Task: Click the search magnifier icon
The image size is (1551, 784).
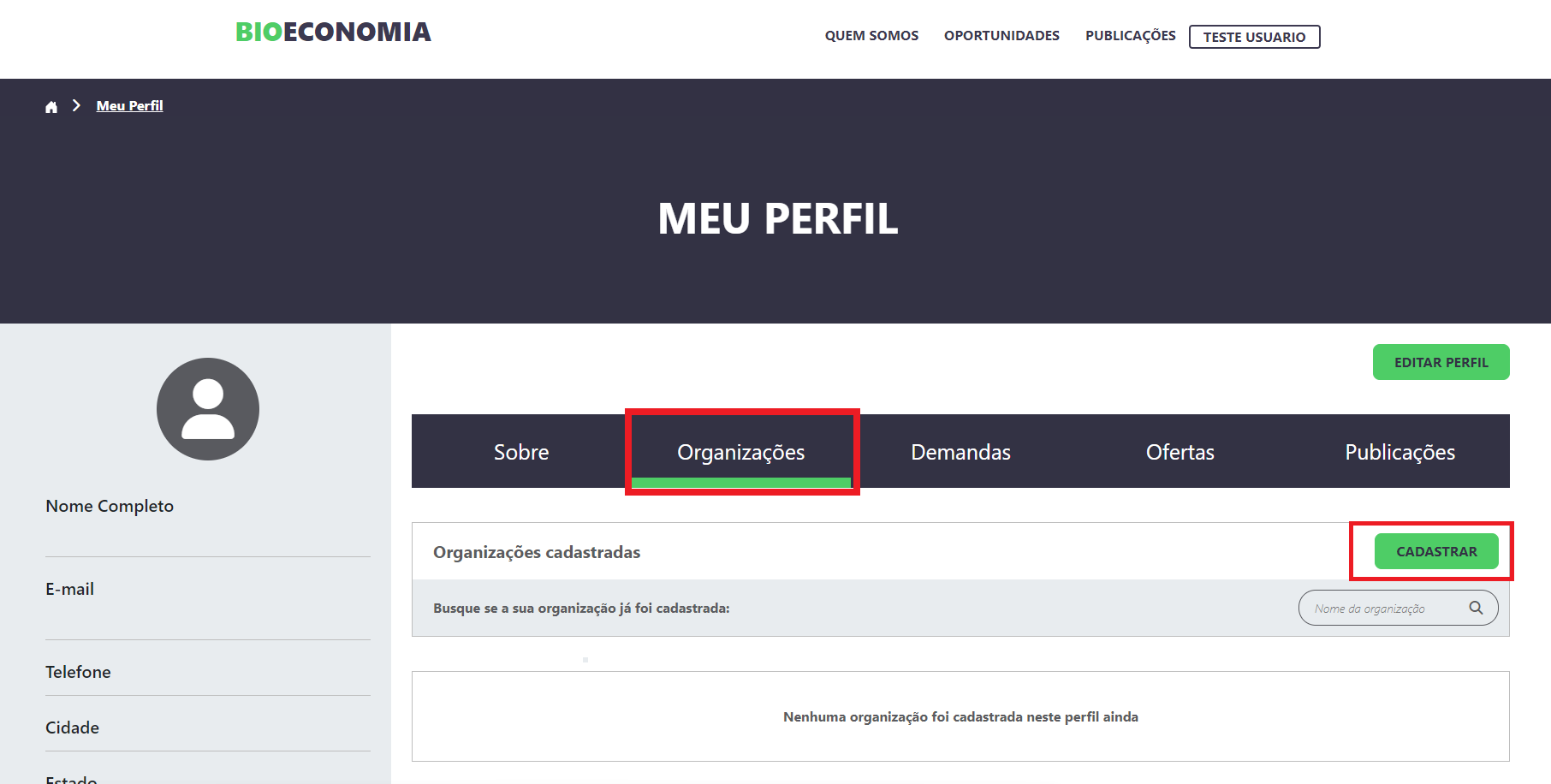Action: pyautogui.click(x=1476, y=608)
